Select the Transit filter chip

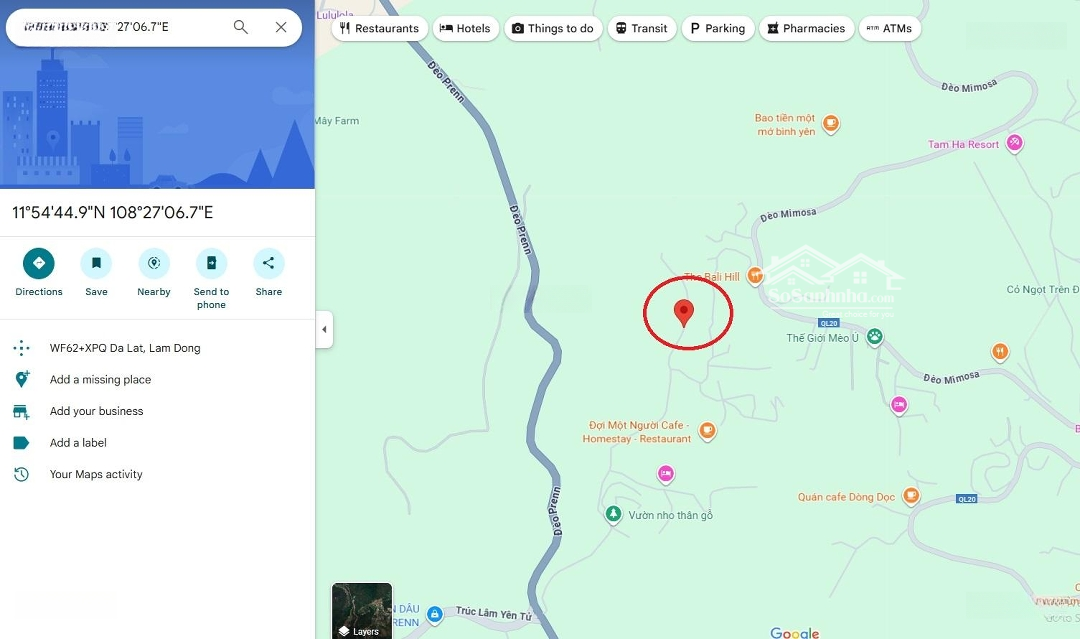[642, 28]
